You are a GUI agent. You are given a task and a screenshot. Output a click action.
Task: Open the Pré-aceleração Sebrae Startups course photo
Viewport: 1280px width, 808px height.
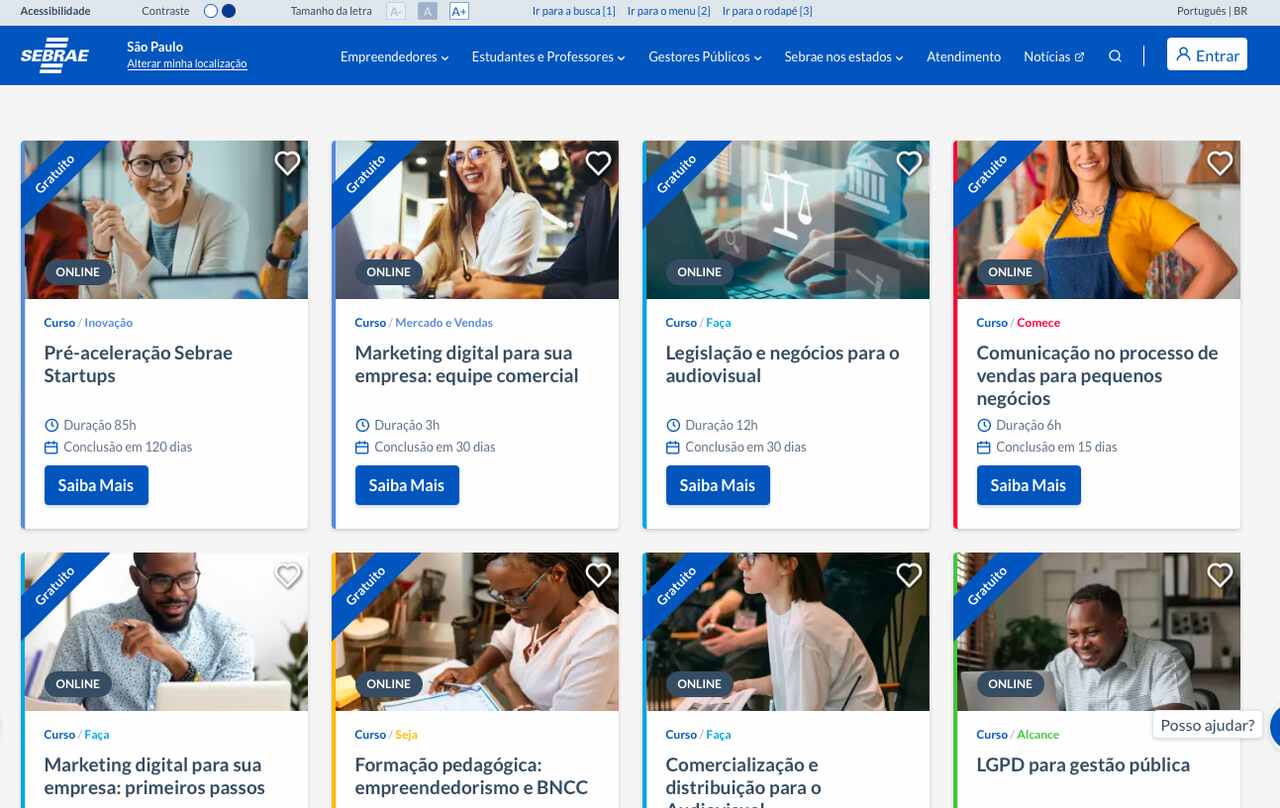[x=166, y=220]
